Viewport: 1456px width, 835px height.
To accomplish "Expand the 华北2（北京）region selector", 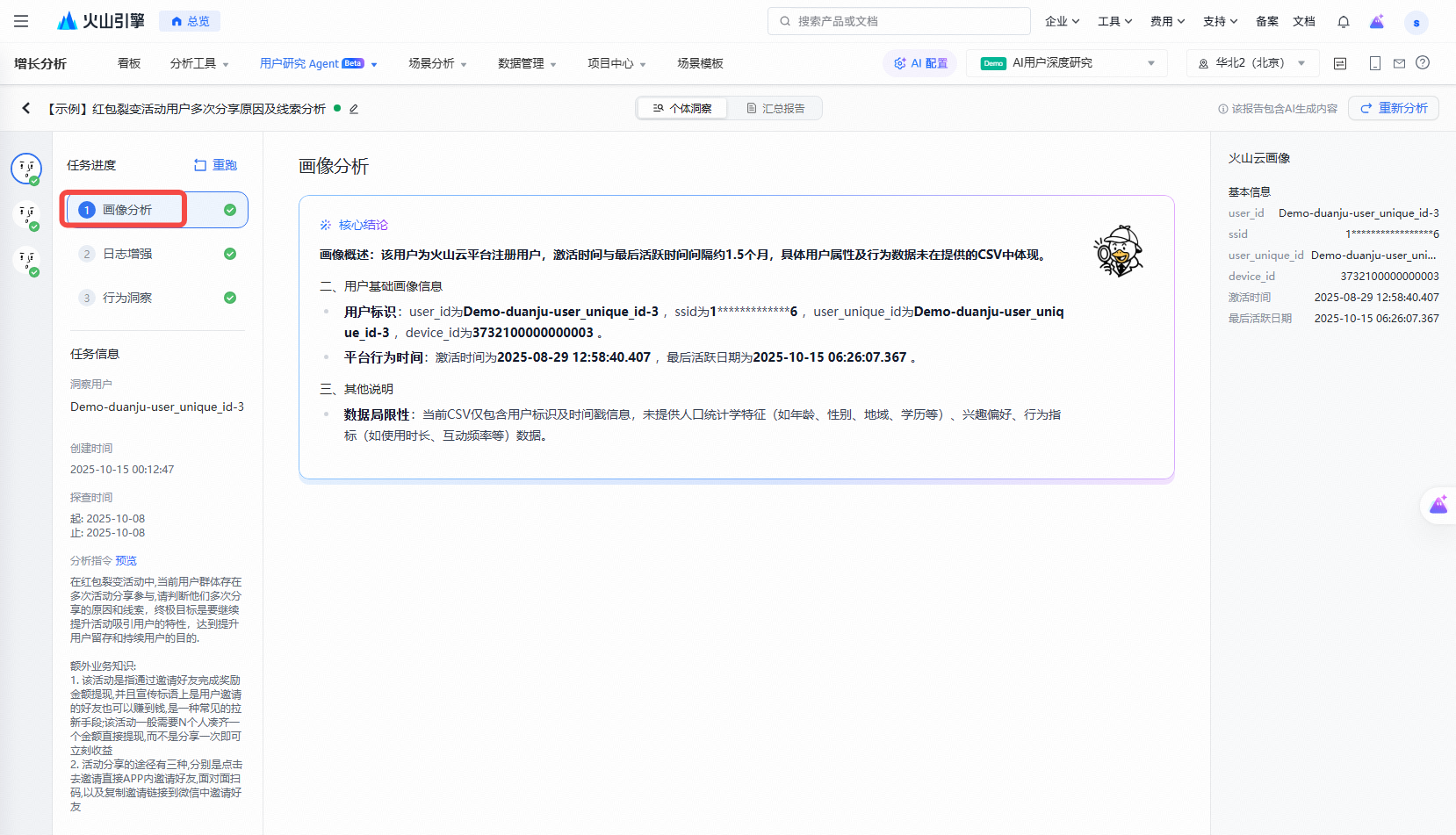I will (1251, 62).
